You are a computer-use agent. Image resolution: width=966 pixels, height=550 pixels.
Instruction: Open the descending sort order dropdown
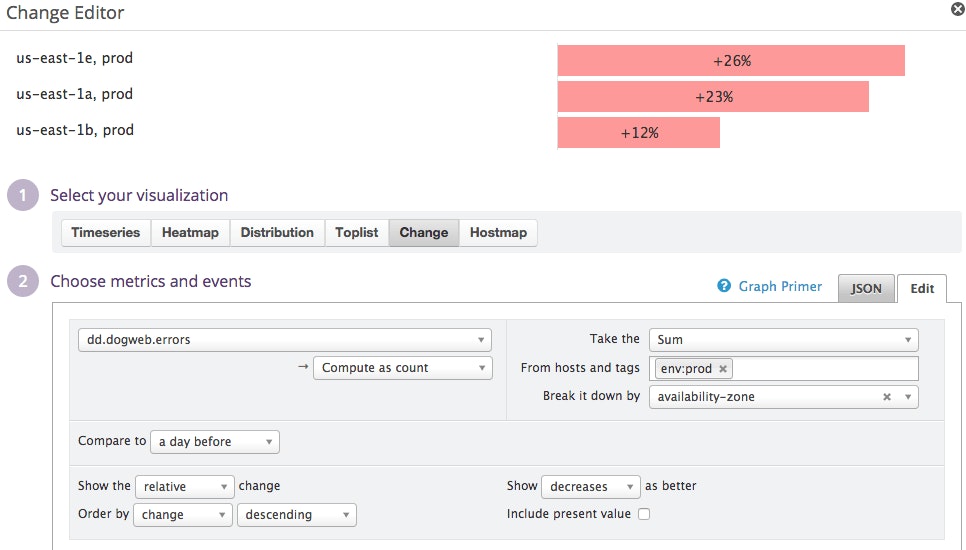pyautogui.click(x=296, y=515)
